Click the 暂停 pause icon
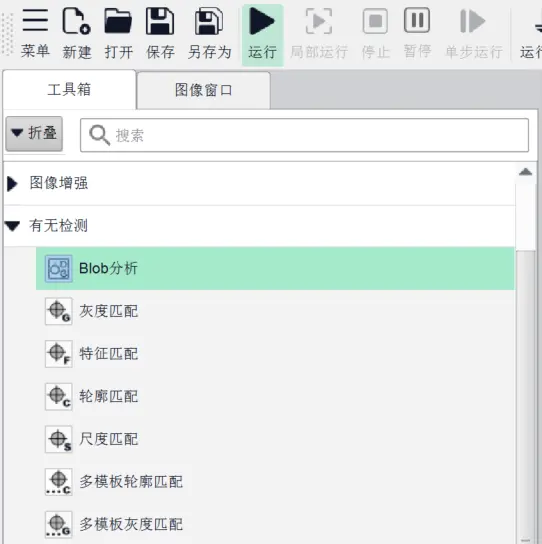This screenshot has height=544, width=542. 417,20
